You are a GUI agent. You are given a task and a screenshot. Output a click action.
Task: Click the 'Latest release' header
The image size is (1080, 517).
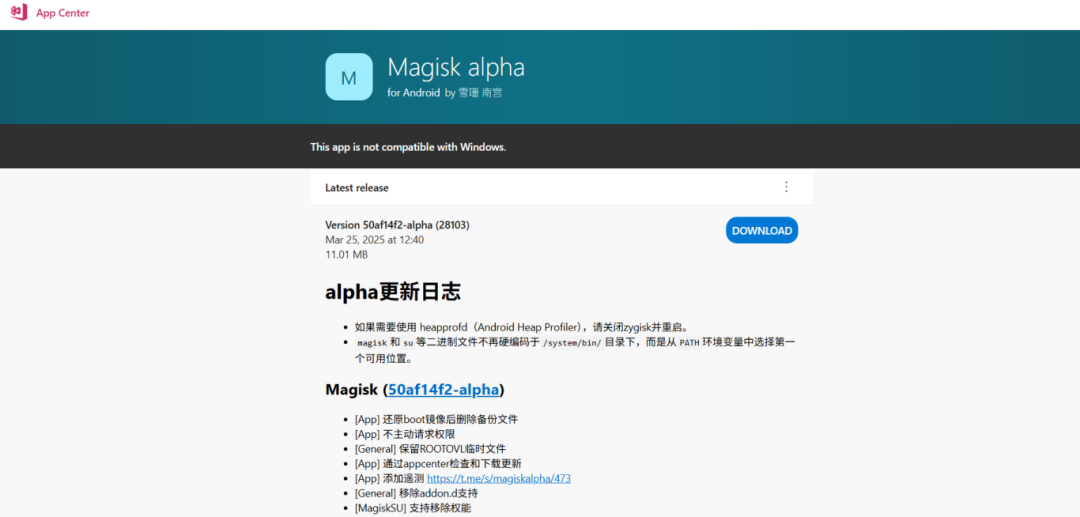[357, 187]
